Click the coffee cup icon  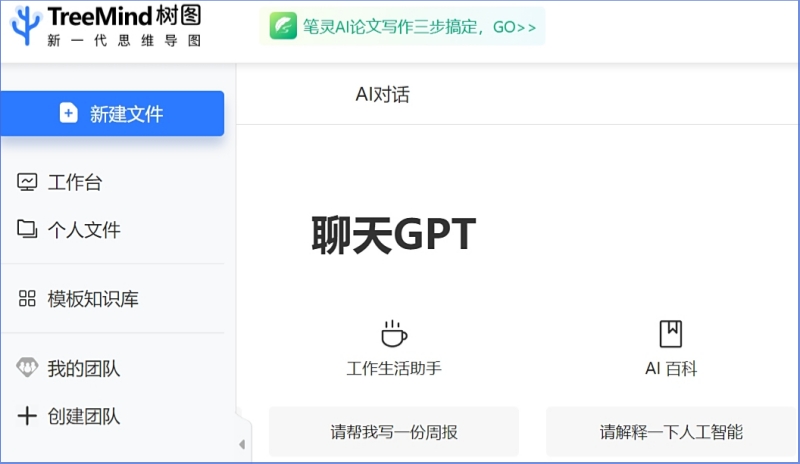pos(394,334)
